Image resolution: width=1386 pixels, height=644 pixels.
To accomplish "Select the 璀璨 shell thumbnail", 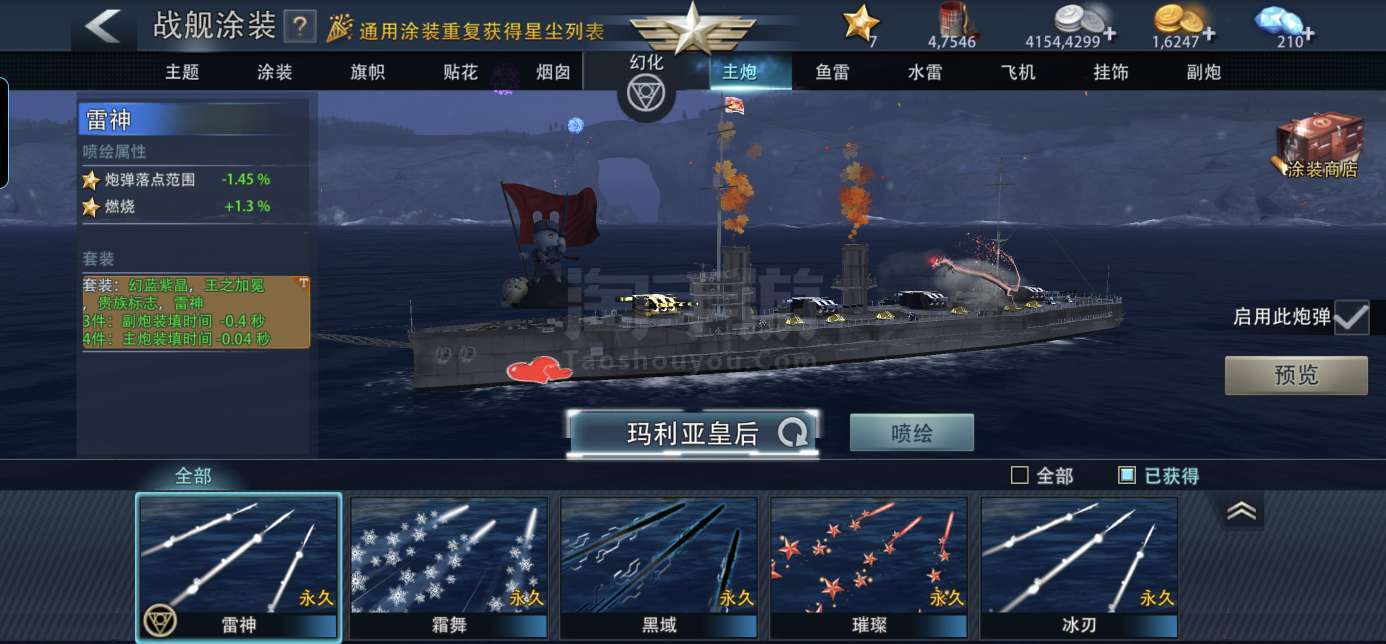I will tap(869, 568).
